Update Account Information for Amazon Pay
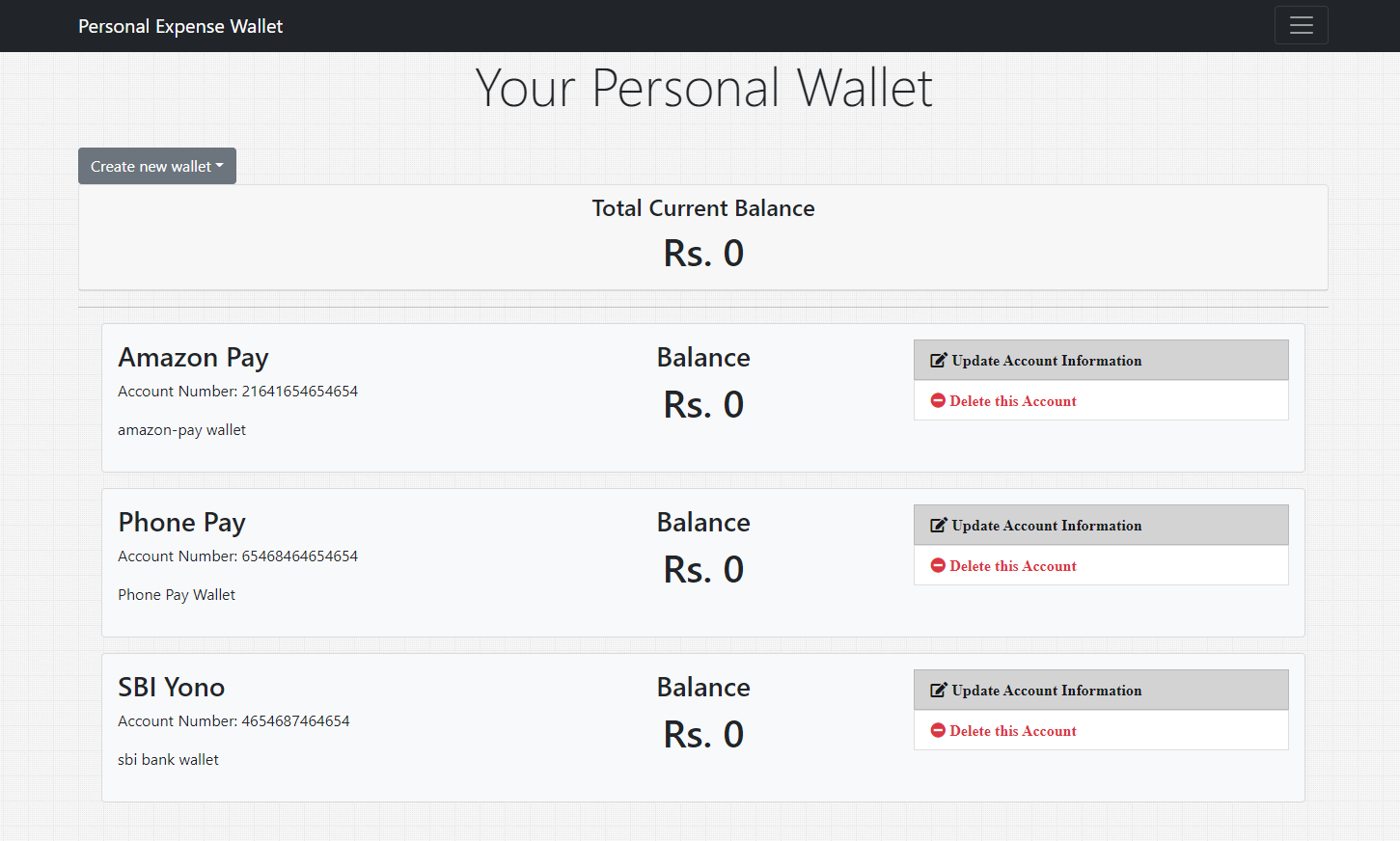This screenshot has width=1400, height=841. coord(1046,361)
